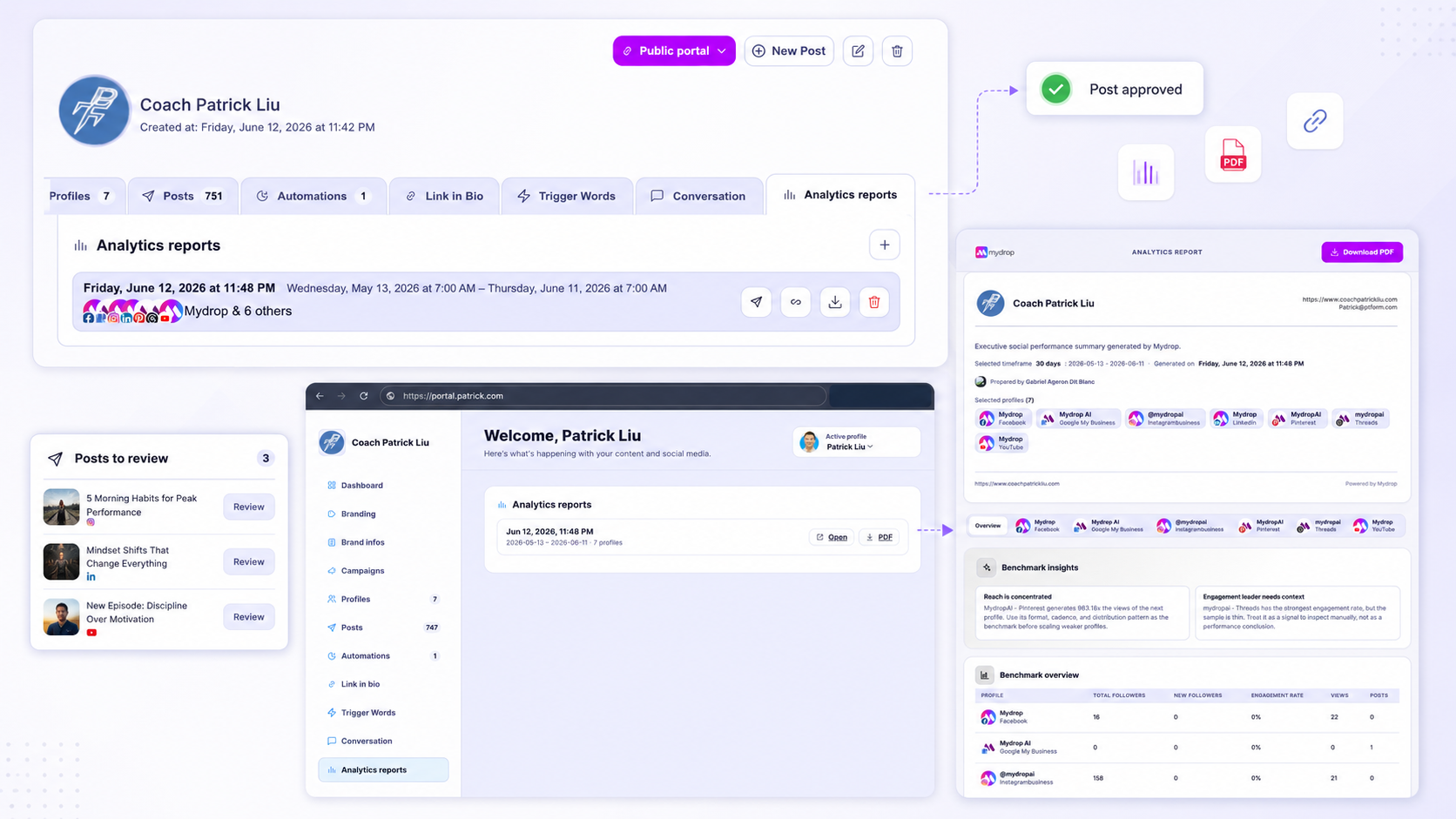Select the Conversation tab
Screen dimensions: 1456x819
click(x=699, y=196)
